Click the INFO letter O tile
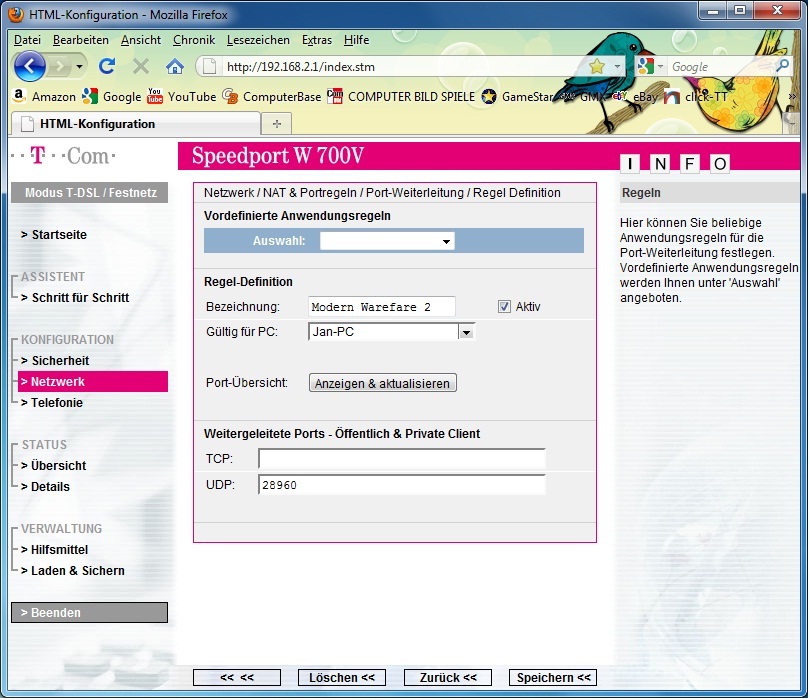 pos(720,164)
